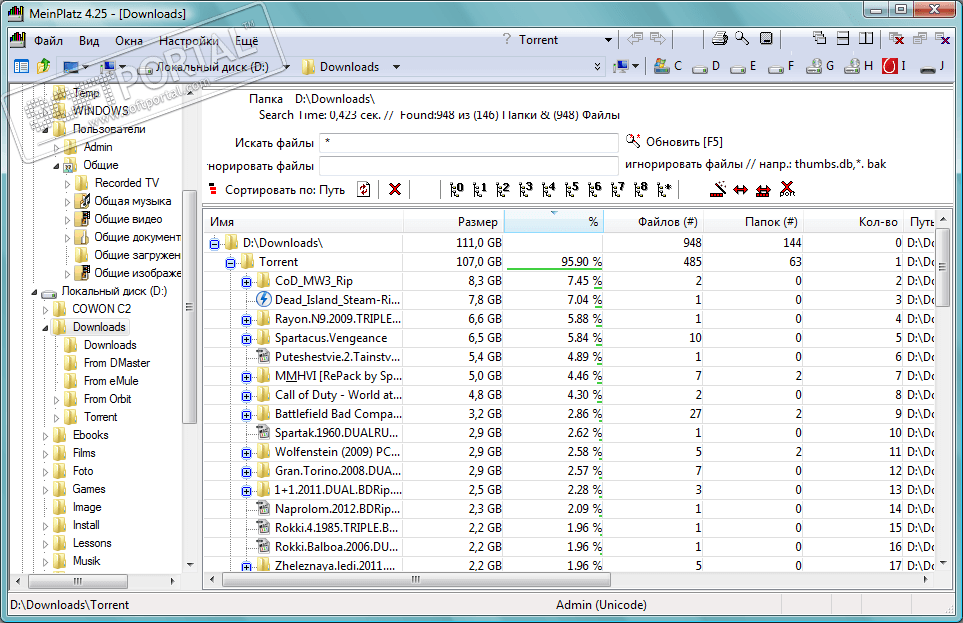Click the refresh icon next to sort
The height and width of the screenshot is (623, 963).
tap(364, 189)
